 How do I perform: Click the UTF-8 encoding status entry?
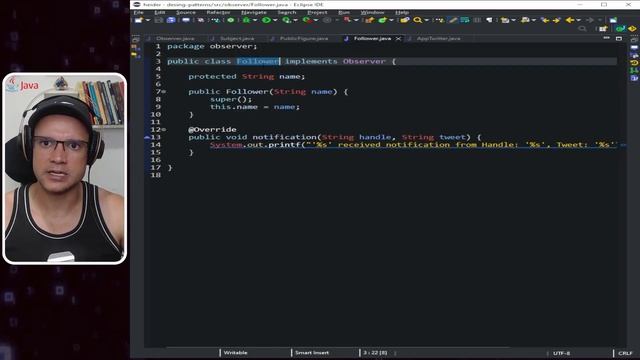562,353
